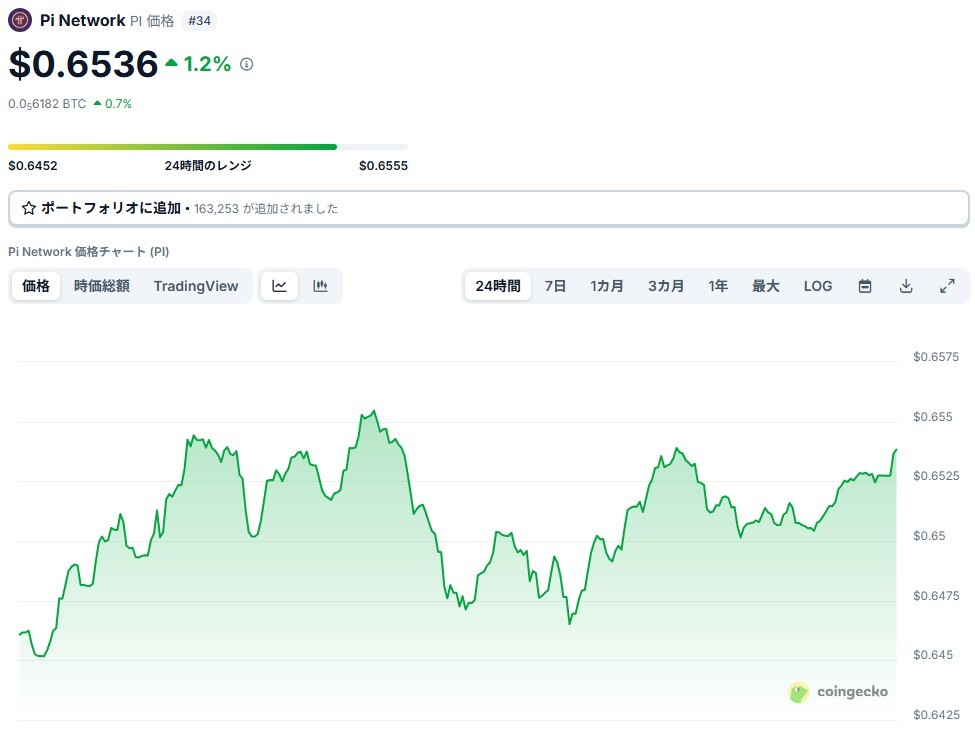Click the $0.6575 y-axis label
Viewport: 975px width, 729px height.
click(936, 357)
